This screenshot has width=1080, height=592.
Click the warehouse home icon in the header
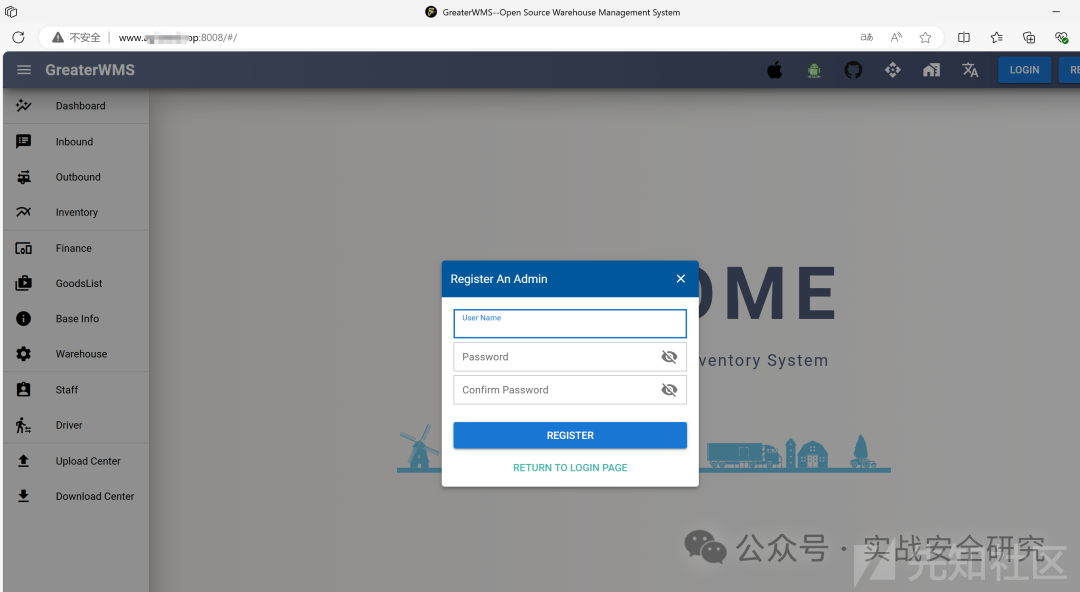click(x=931, y=70)
